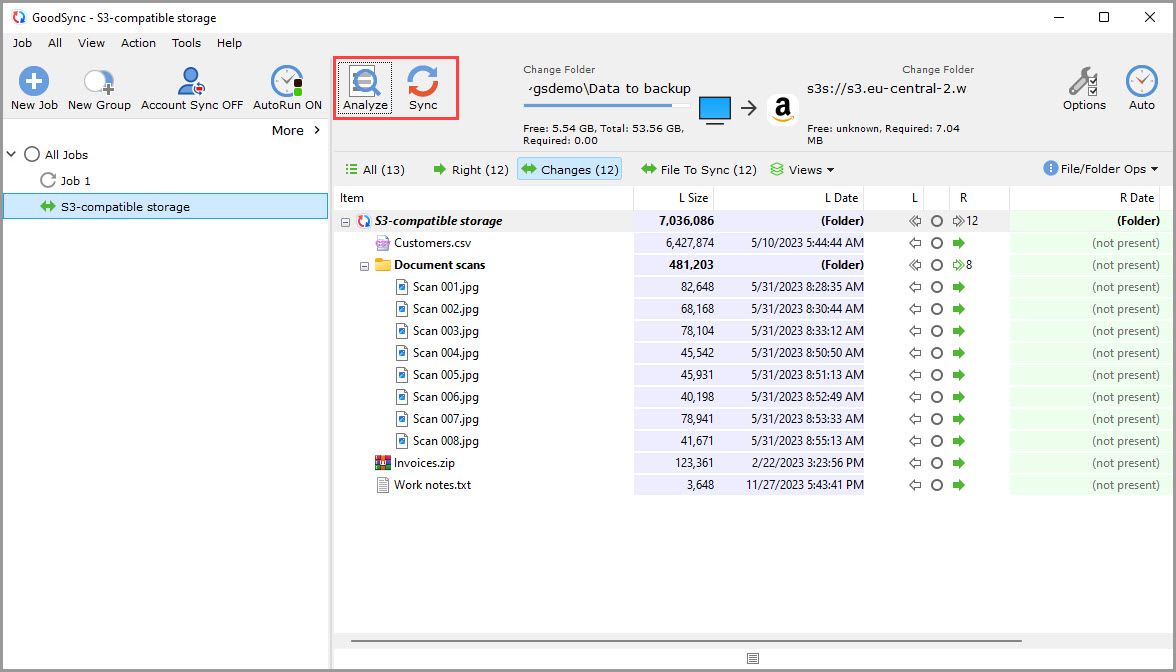Open the Views dropdown

[x=802, y=170]
